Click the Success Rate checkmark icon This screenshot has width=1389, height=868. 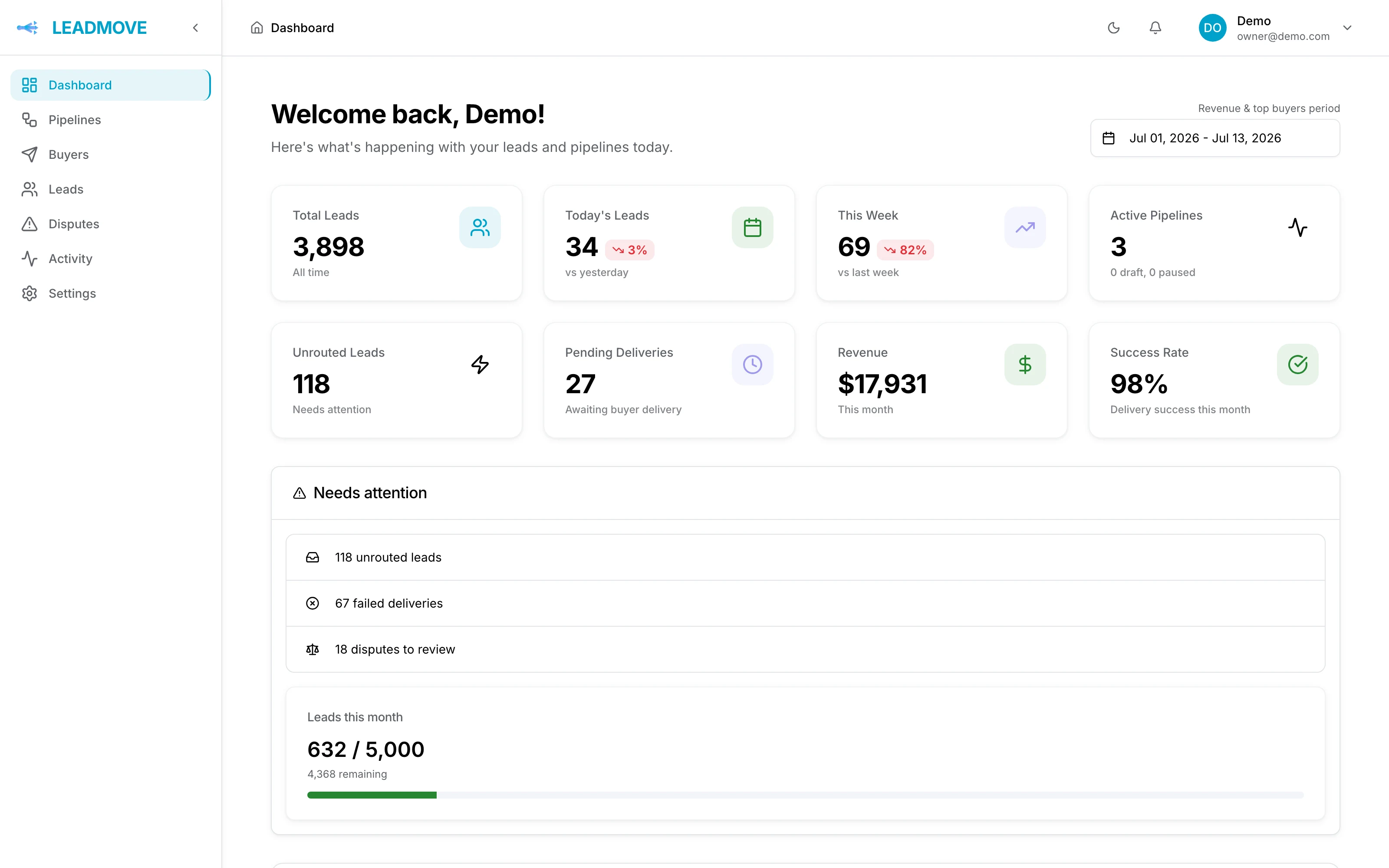point(1297,365)
